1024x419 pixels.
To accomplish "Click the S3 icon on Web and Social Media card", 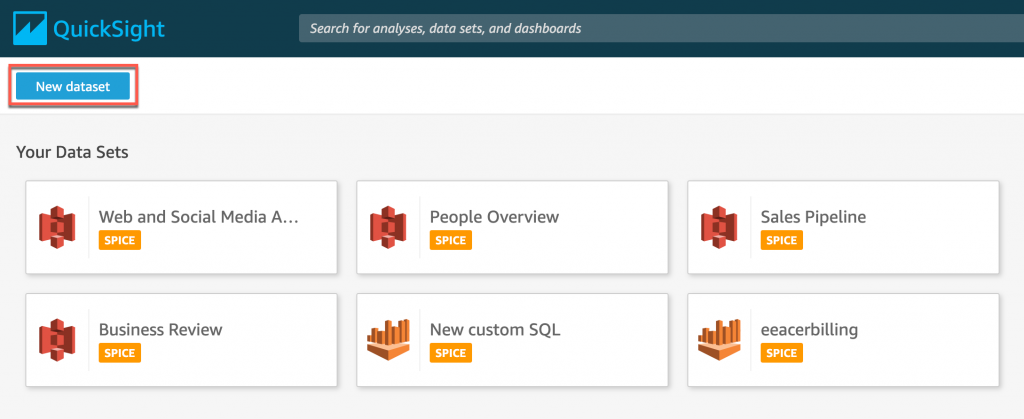I will point(57,227).
